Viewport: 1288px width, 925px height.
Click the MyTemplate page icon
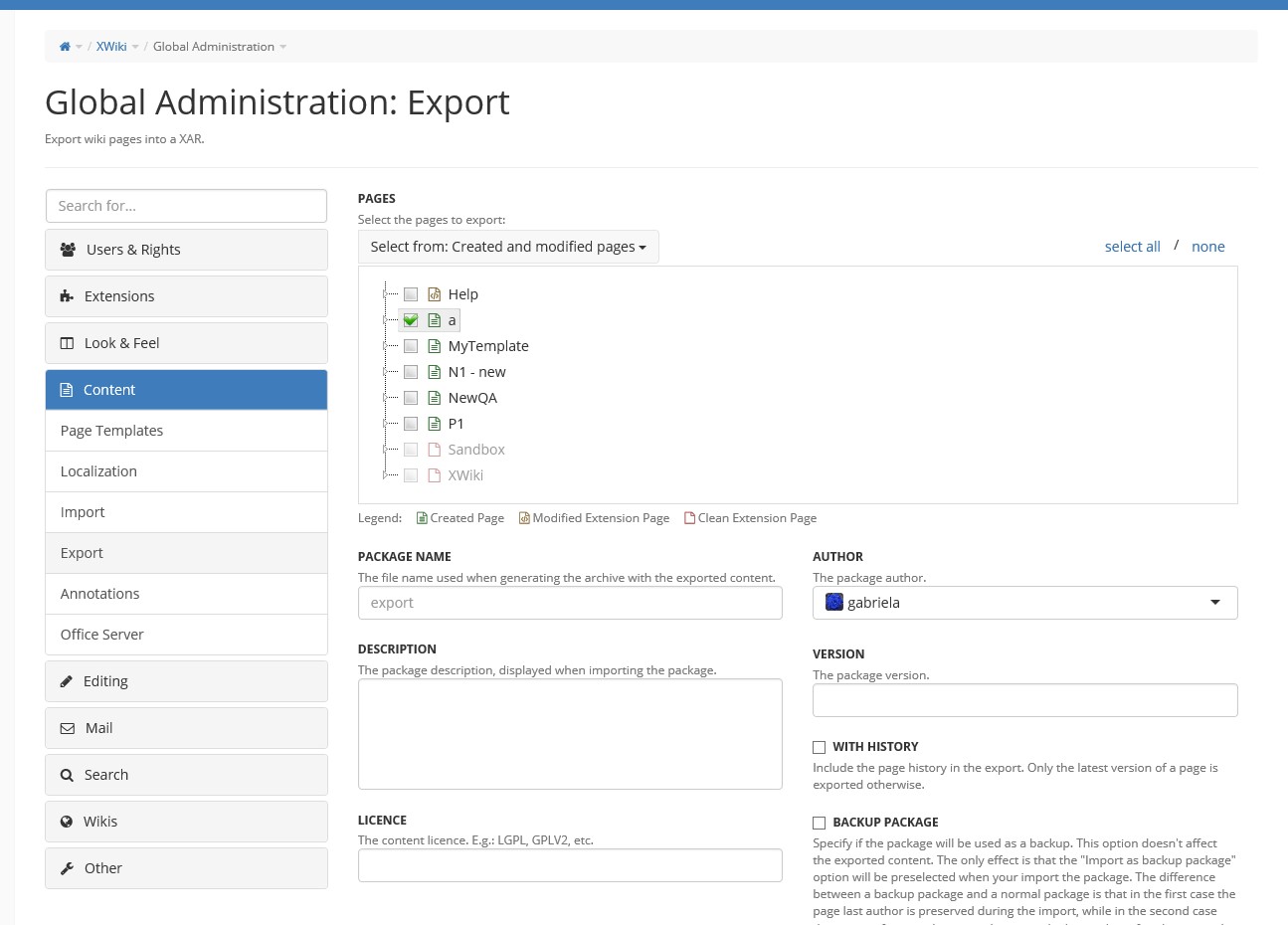click(434, 346)
